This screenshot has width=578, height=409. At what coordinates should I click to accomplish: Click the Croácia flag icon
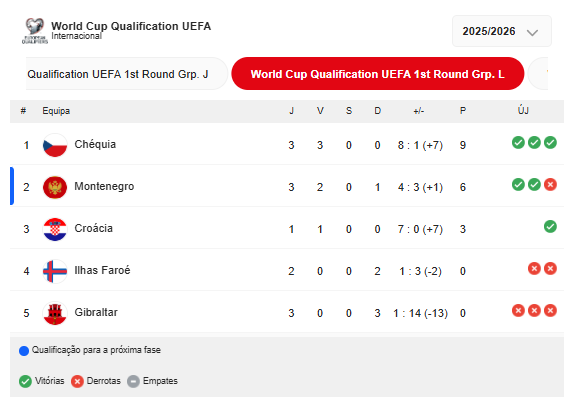55,229
